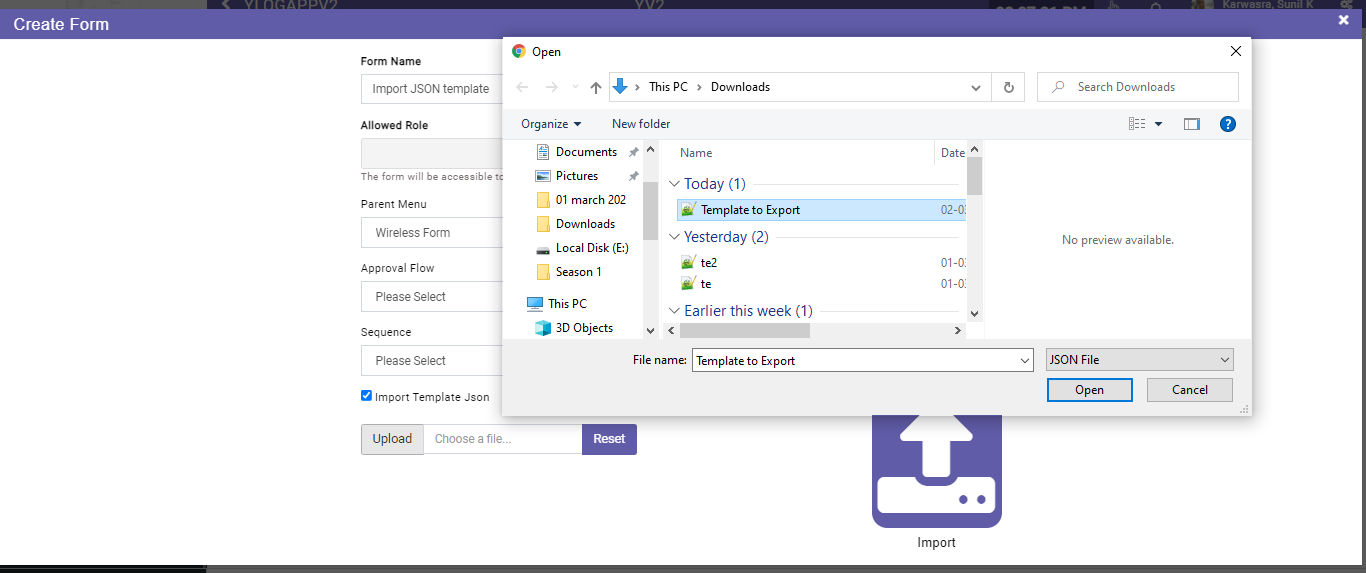Screen dimensions: 1366x573
Task: Collapse the Earlier this week (1) group
Action: click(x=675, y=311)
